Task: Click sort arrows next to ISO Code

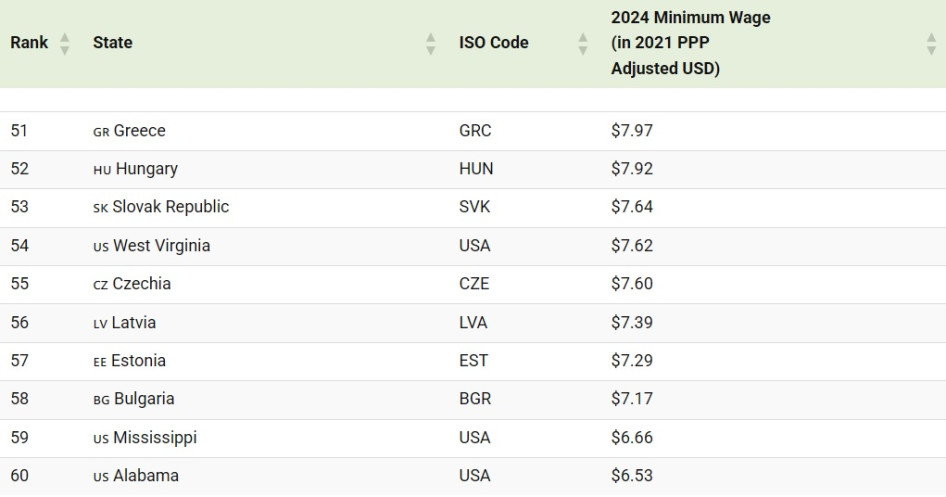Action: [583, 44]
